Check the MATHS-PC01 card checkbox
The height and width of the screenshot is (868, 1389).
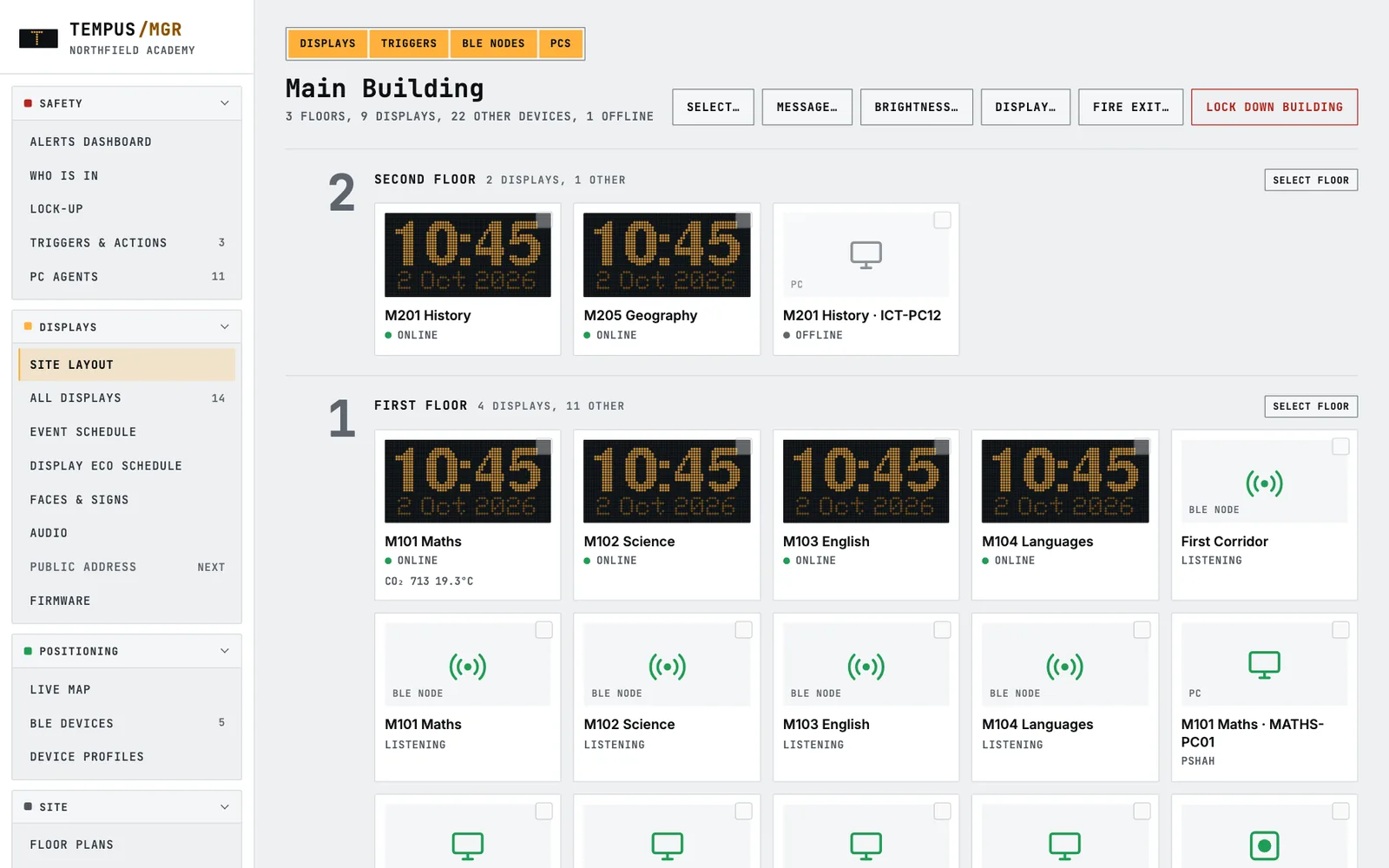pos(1340,629)
